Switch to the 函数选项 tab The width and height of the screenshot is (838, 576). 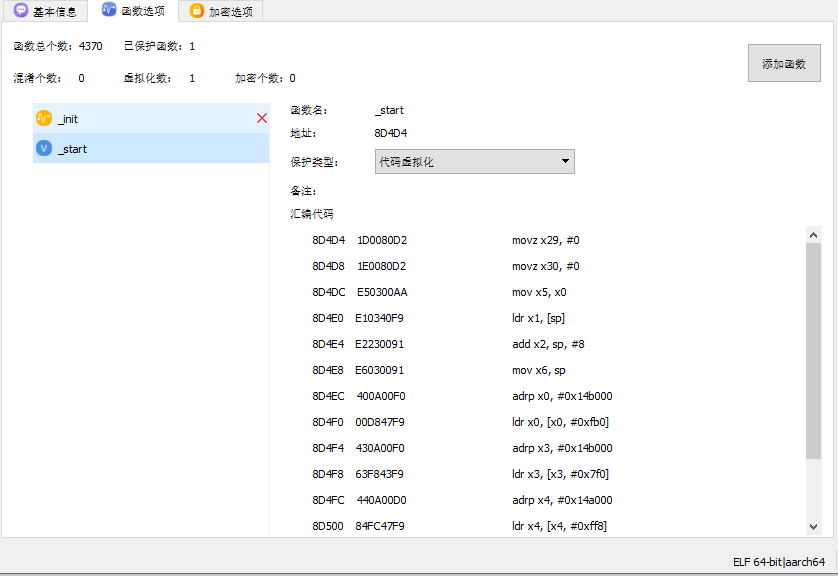133,11
